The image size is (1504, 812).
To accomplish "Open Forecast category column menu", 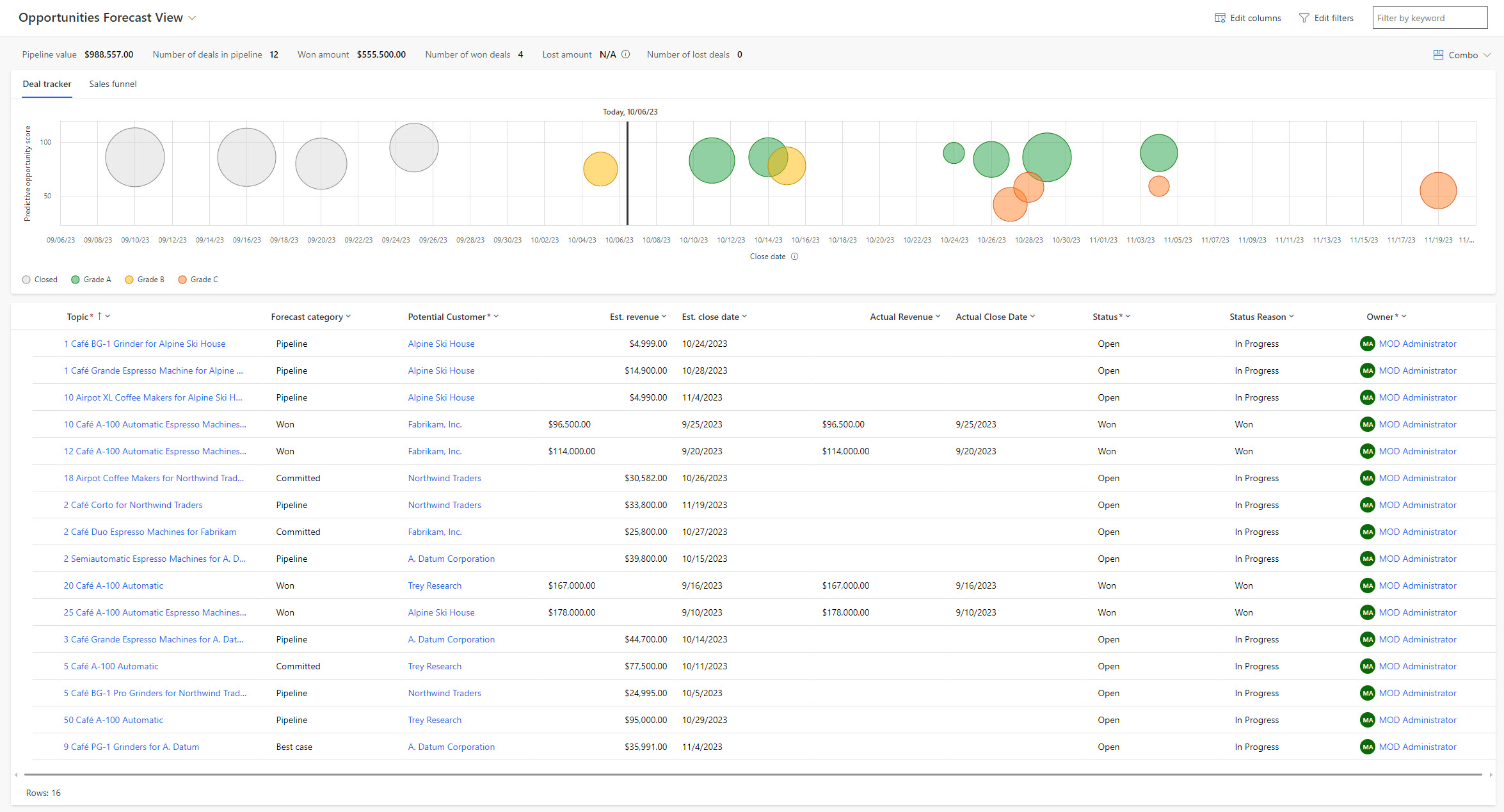I will [348, 317].
